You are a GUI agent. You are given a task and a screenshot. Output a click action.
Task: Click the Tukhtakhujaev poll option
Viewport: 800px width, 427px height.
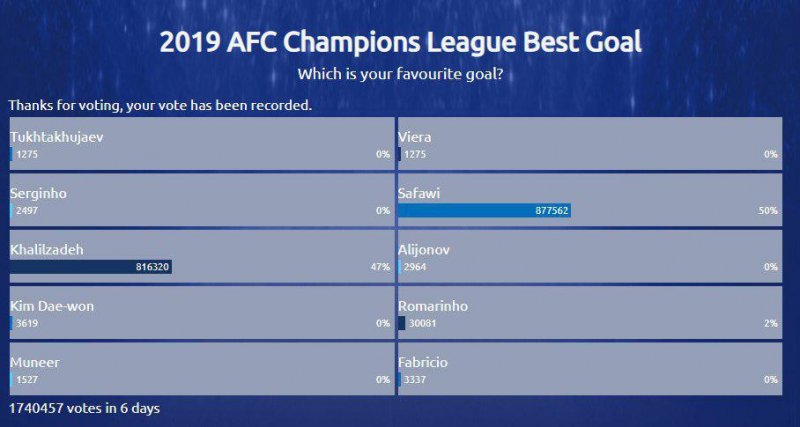click(57, 137)
